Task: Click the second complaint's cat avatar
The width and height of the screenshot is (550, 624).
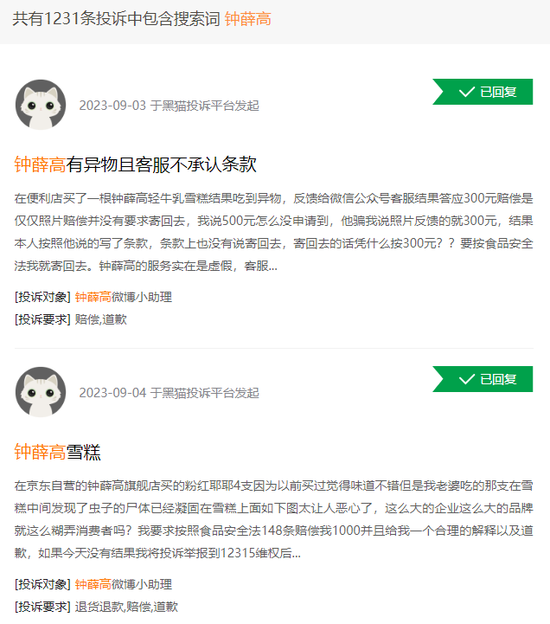Action: 41,392
